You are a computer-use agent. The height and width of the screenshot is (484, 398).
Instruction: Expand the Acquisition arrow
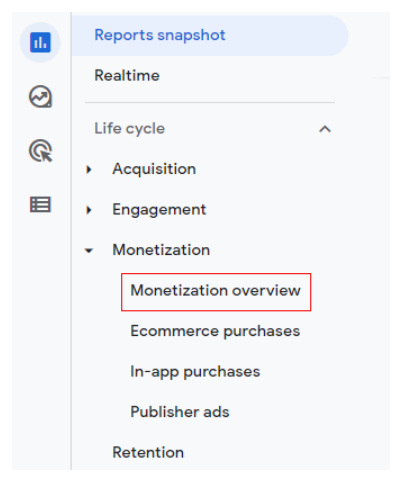[x=89, y=169]
